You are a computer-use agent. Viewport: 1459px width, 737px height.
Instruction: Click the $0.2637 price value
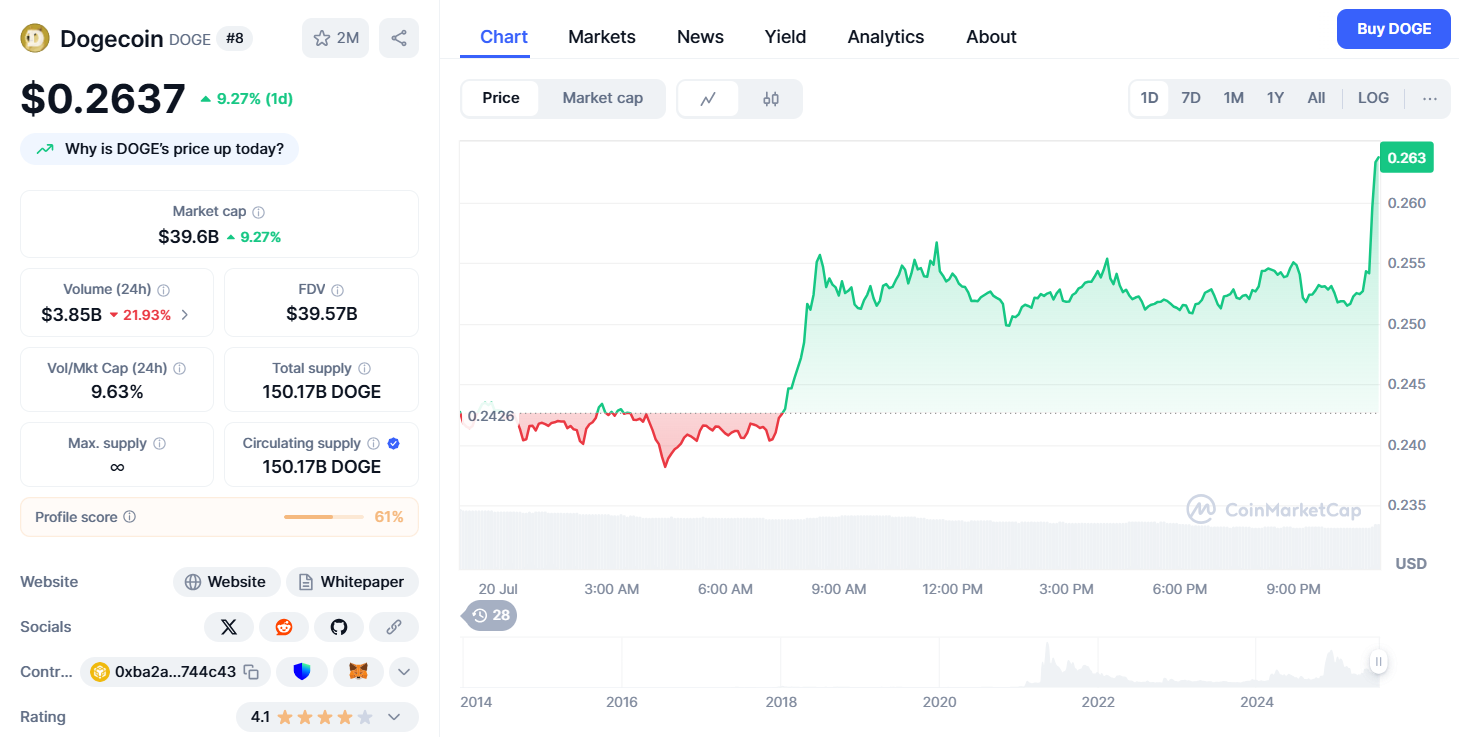(103, 99)
